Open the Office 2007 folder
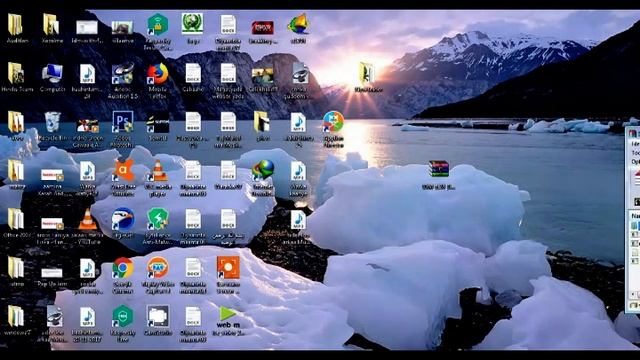 [16, 220]
